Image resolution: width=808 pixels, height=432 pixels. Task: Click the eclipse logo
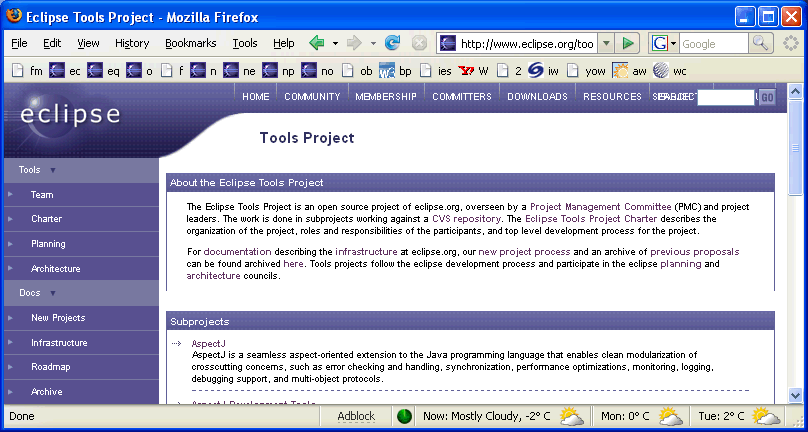point(70,114)
